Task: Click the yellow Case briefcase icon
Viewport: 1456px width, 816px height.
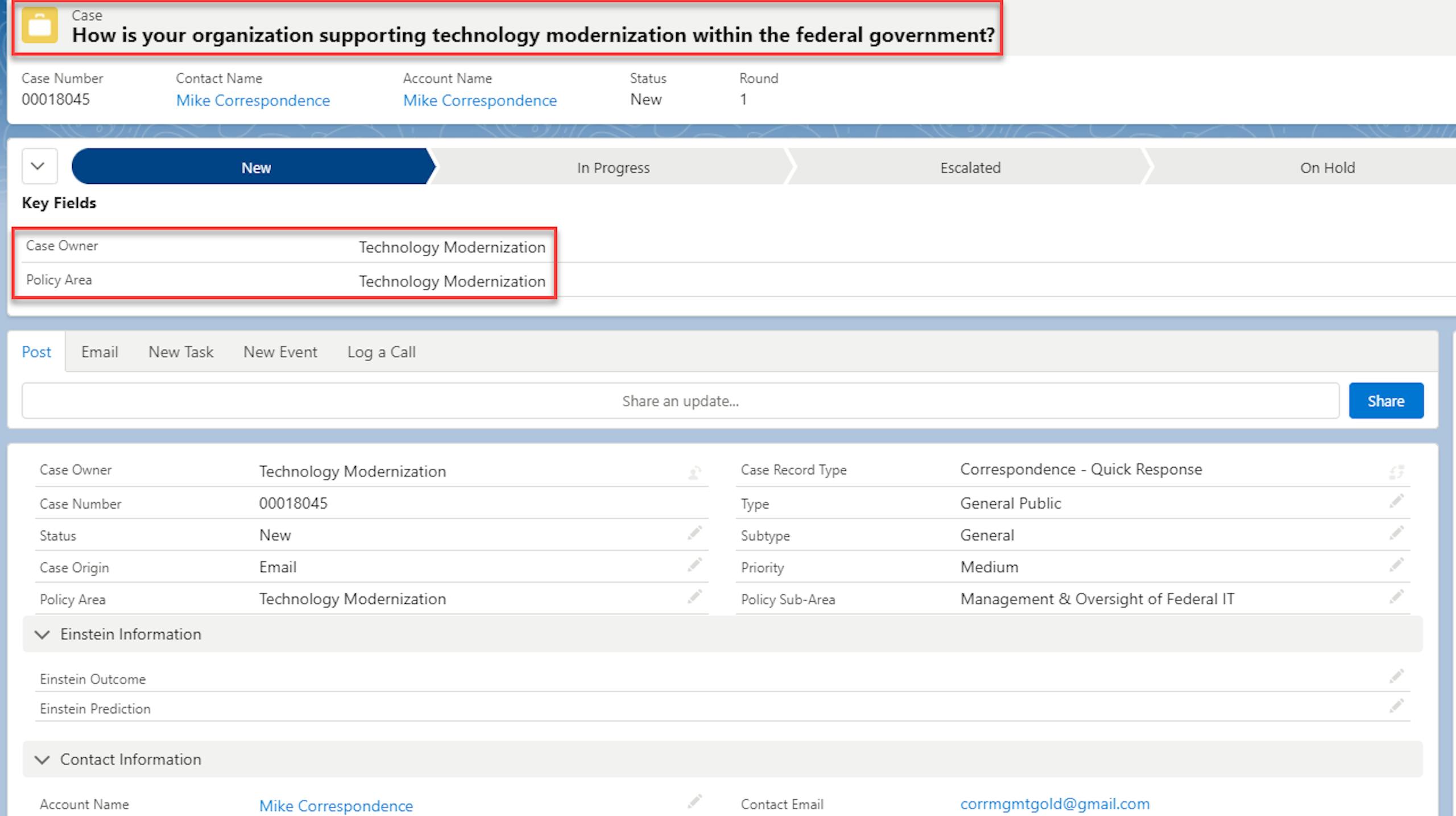Action: [39, 26]
